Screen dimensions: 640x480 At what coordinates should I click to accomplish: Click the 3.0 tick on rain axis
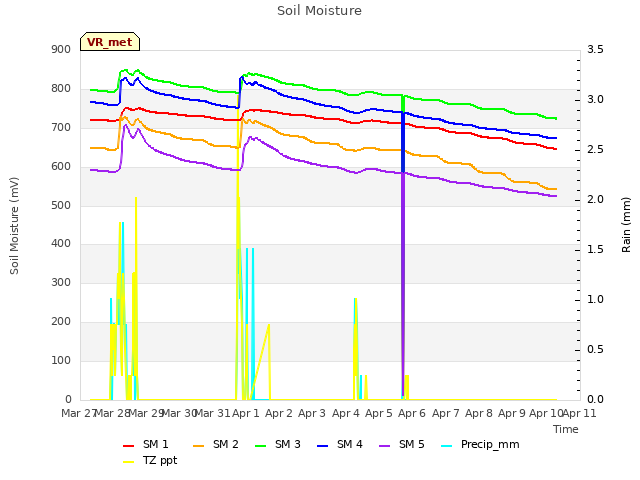coord(595,100)
